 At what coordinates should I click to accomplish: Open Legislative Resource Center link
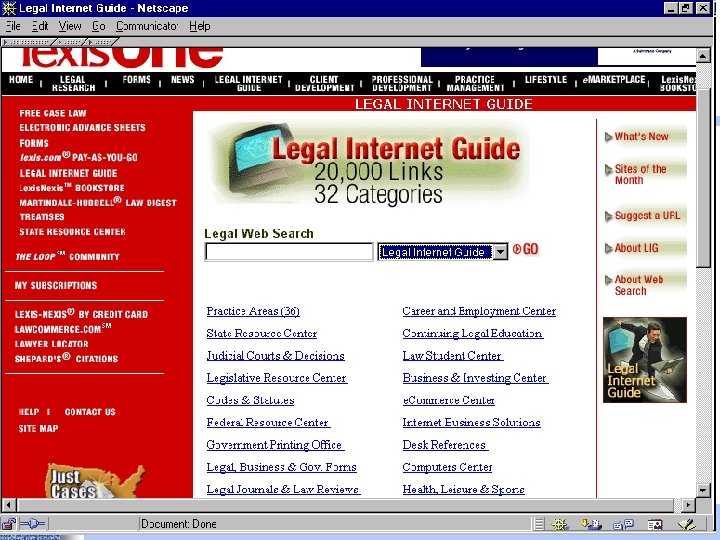click(x=277, y=378)
